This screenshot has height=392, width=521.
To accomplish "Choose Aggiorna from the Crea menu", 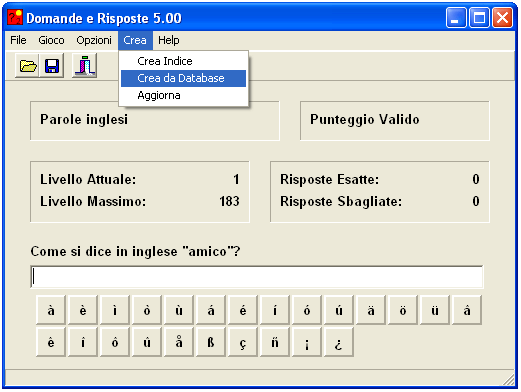I will pos(183,95).
